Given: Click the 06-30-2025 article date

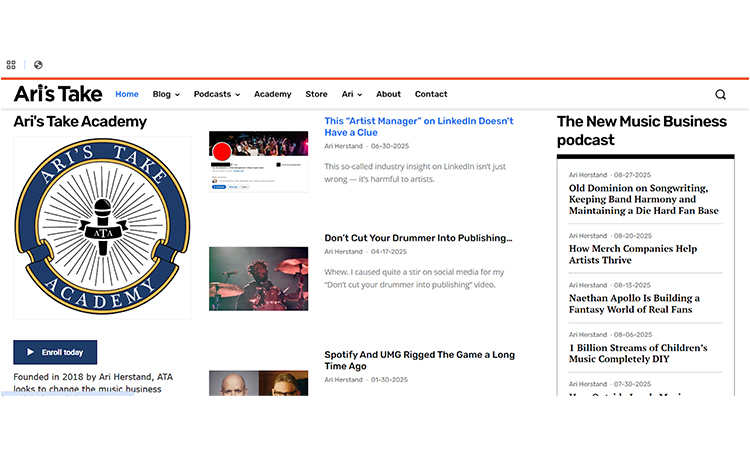Looking at the screenshot, I should point(390,146).
